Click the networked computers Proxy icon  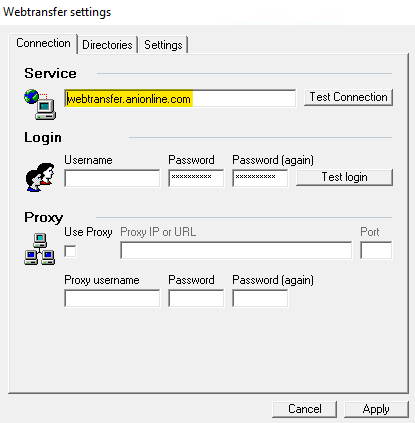pos(40,249)
